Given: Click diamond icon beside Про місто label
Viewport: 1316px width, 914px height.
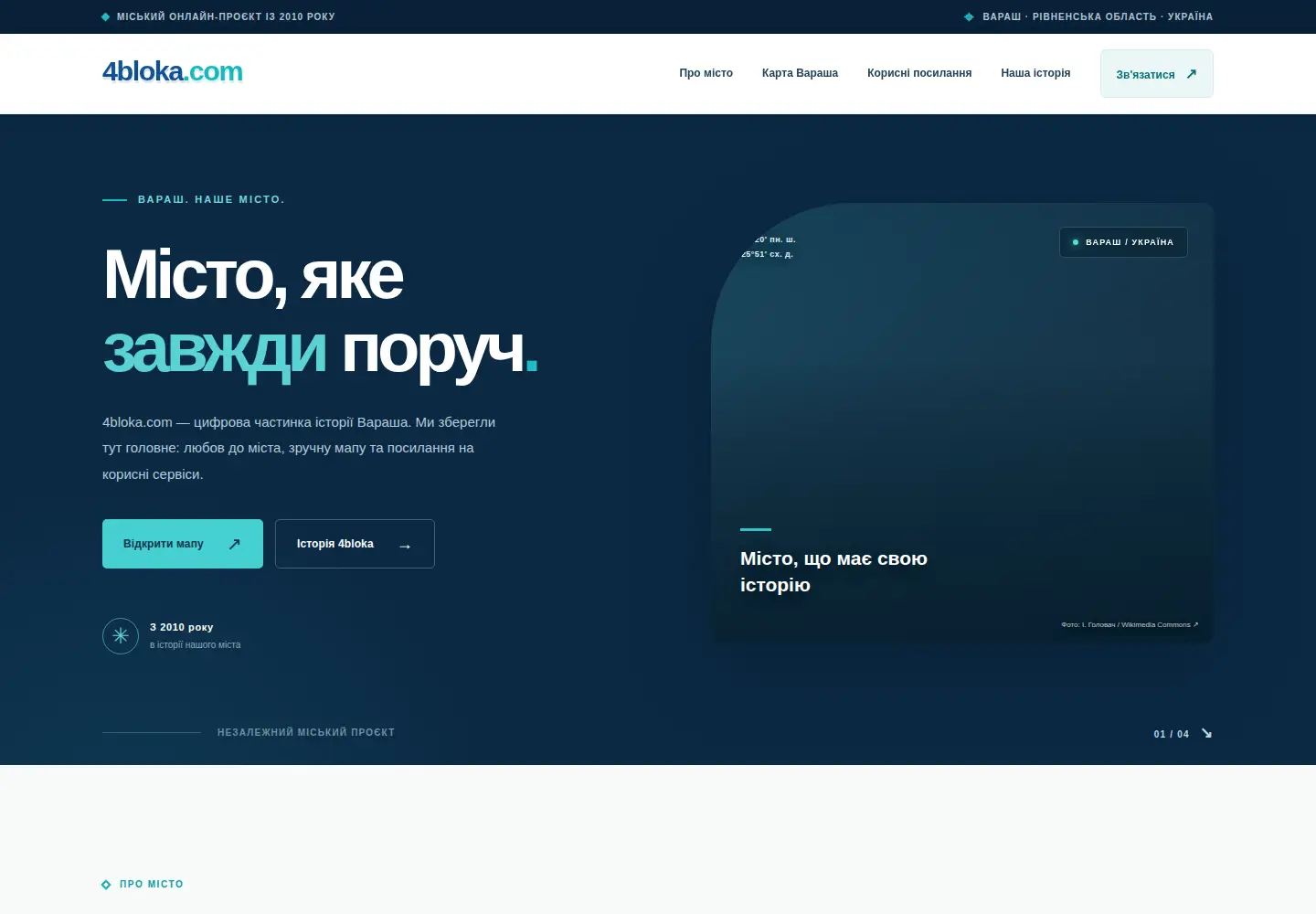Looking at the screenshot, I should 106,885.
